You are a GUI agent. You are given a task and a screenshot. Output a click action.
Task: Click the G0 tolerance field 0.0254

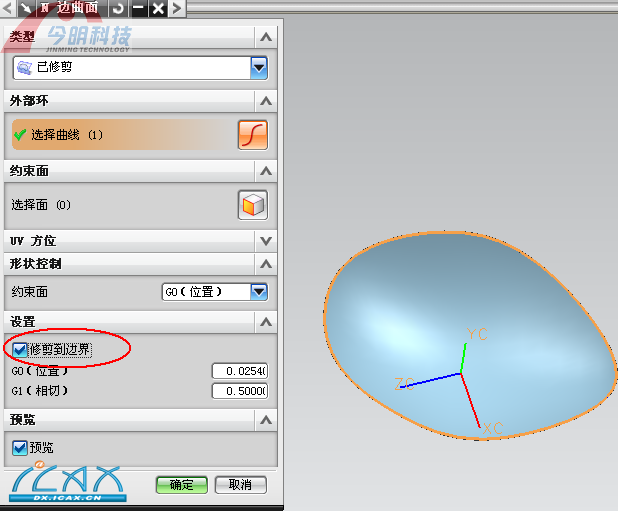point(240,371)
